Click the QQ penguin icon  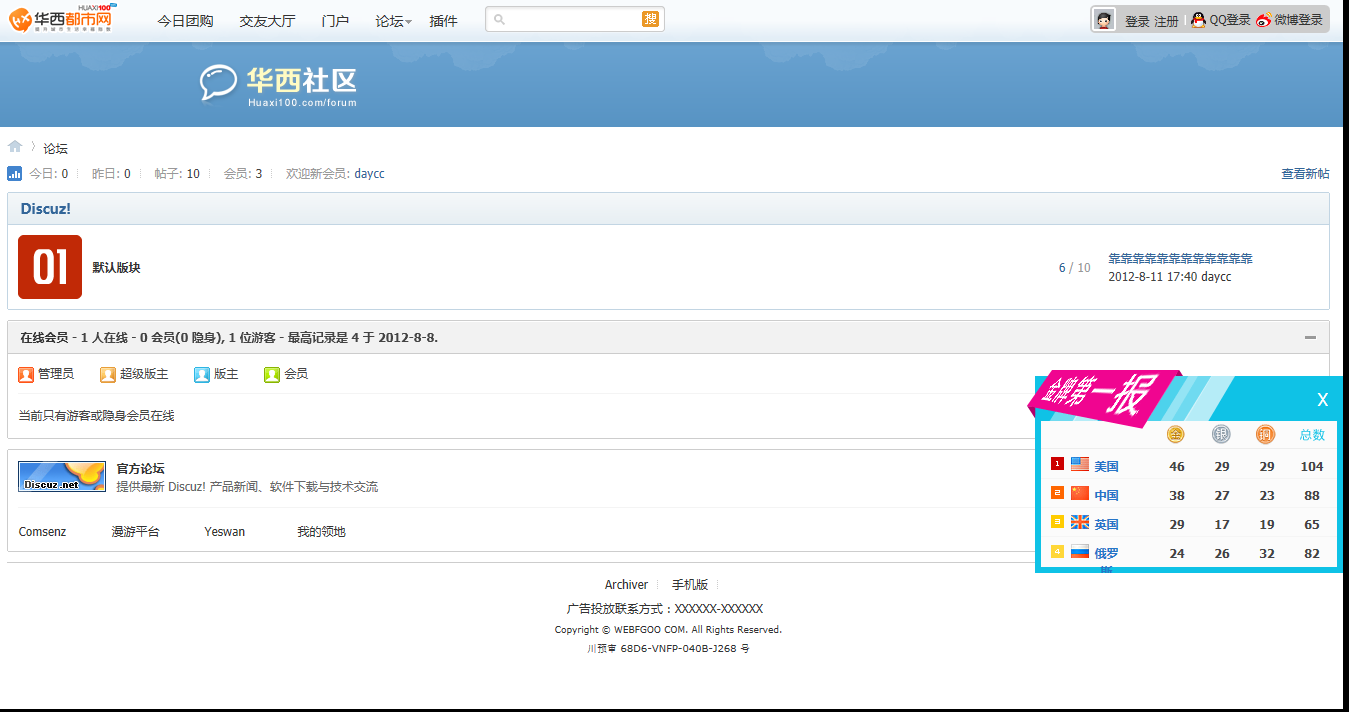[1198, 19]
